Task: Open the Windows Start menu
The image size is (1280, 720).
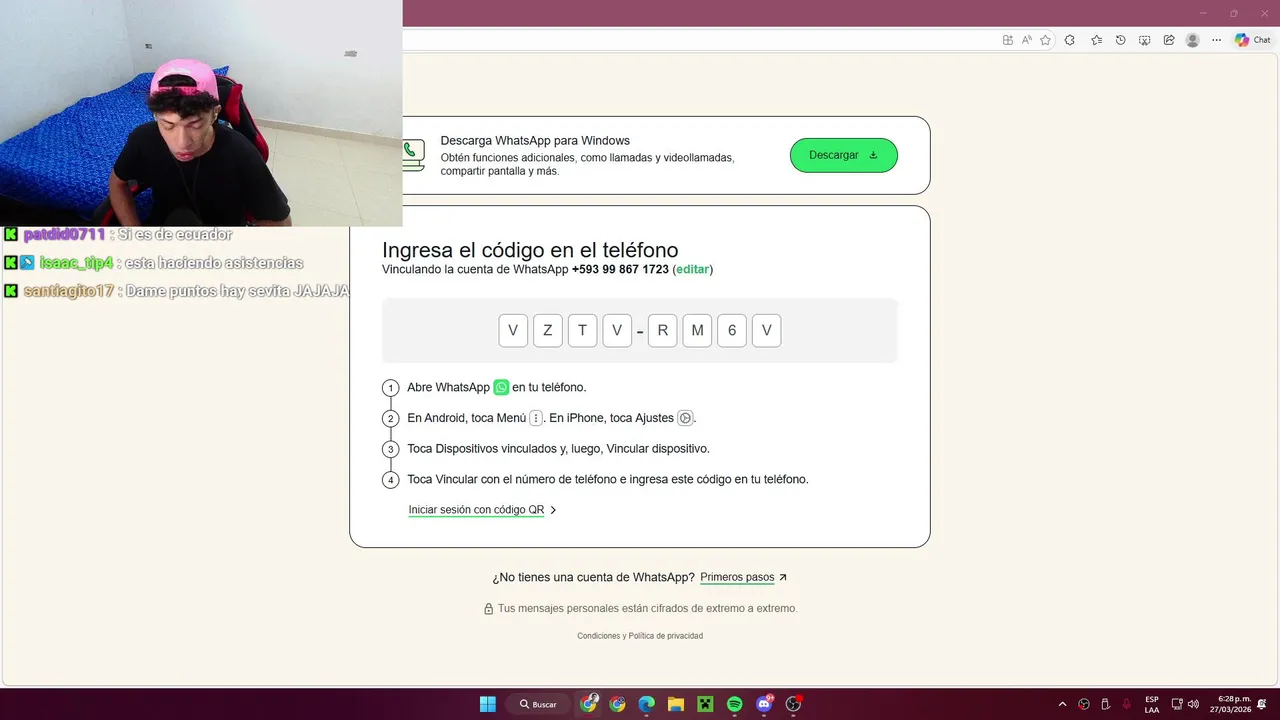Action: 487,704
